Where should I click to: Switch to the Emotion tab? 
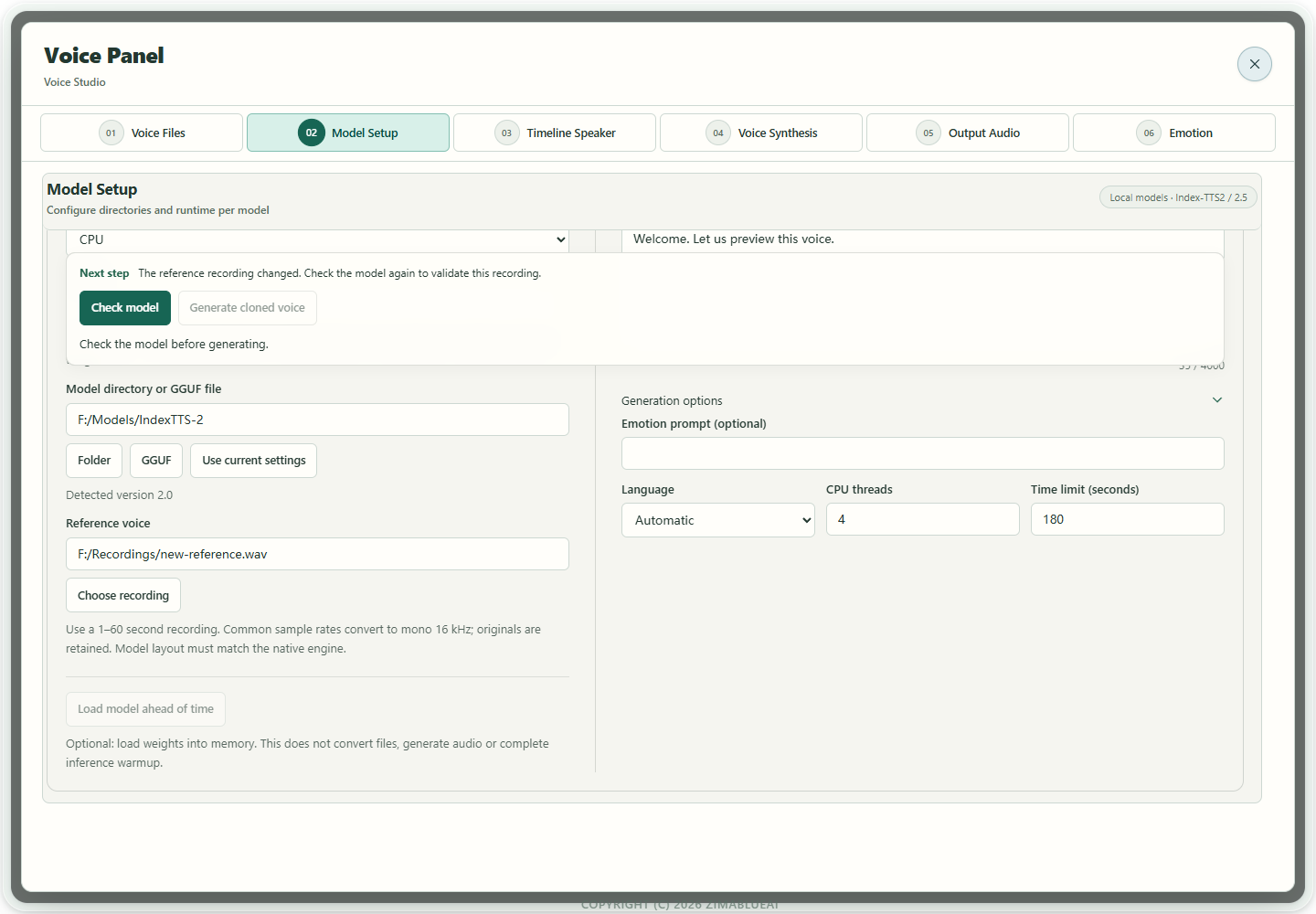pos(1174,133)
